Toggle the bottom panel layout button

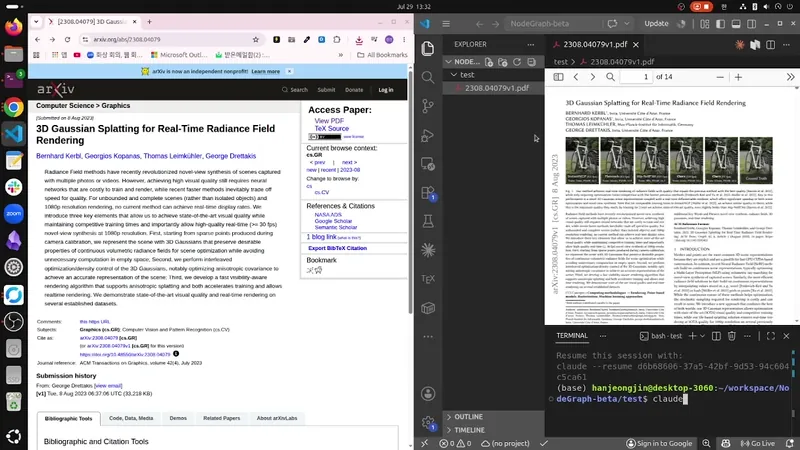736,24
